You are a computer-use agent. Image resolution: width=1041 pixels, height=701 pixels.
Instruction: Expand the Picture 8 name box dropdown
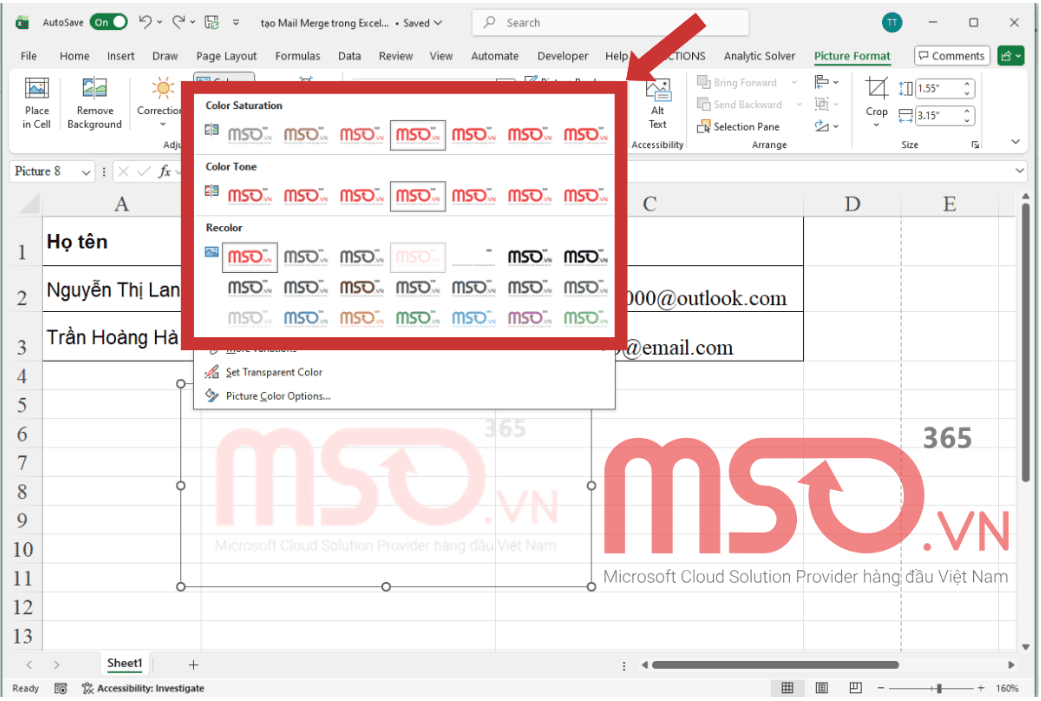(86, 171)
